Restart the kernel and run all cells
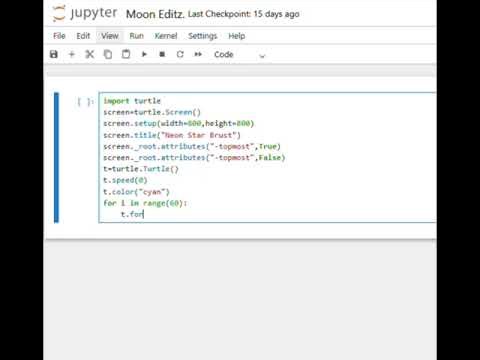Viewport: 480px width, 360px height. pyautogui.click(x=198, y=54)
